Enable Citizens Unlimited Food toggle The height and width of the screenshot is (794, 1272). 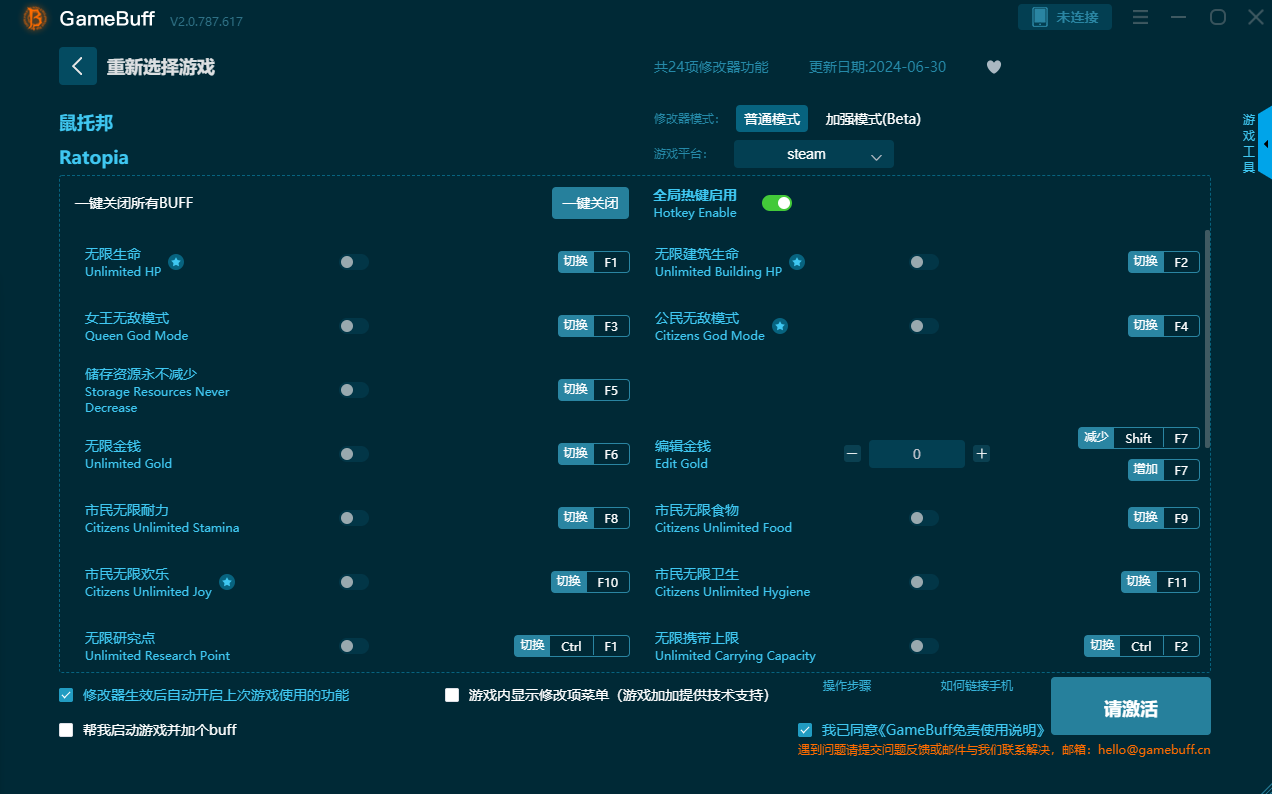(924, 518)
